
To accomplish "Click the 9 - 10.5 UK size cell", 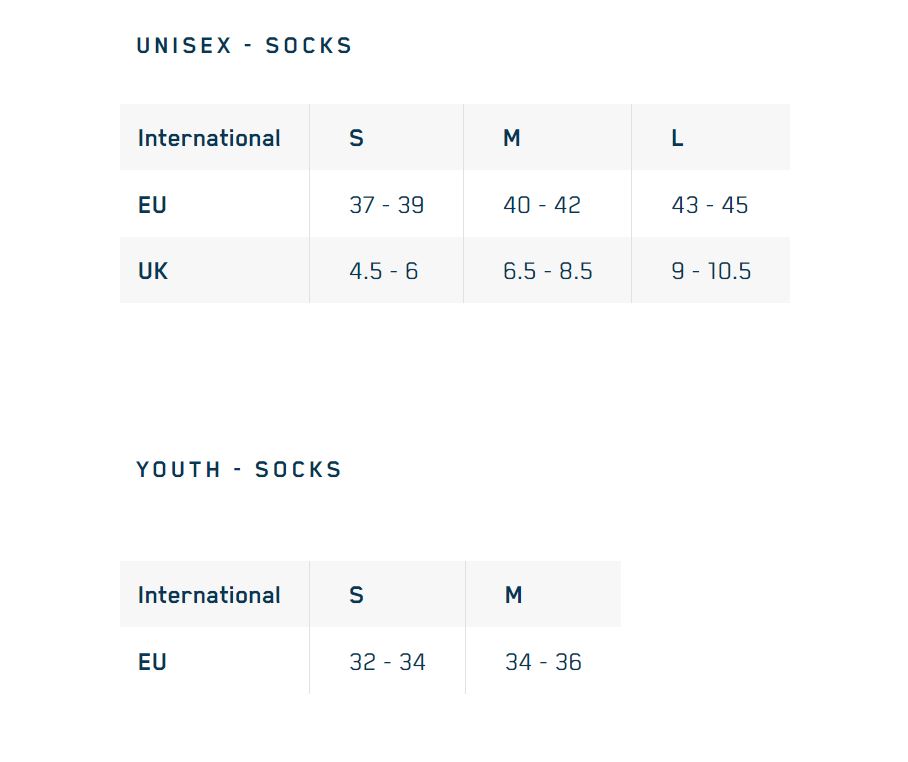I will [x=711, y=271].
